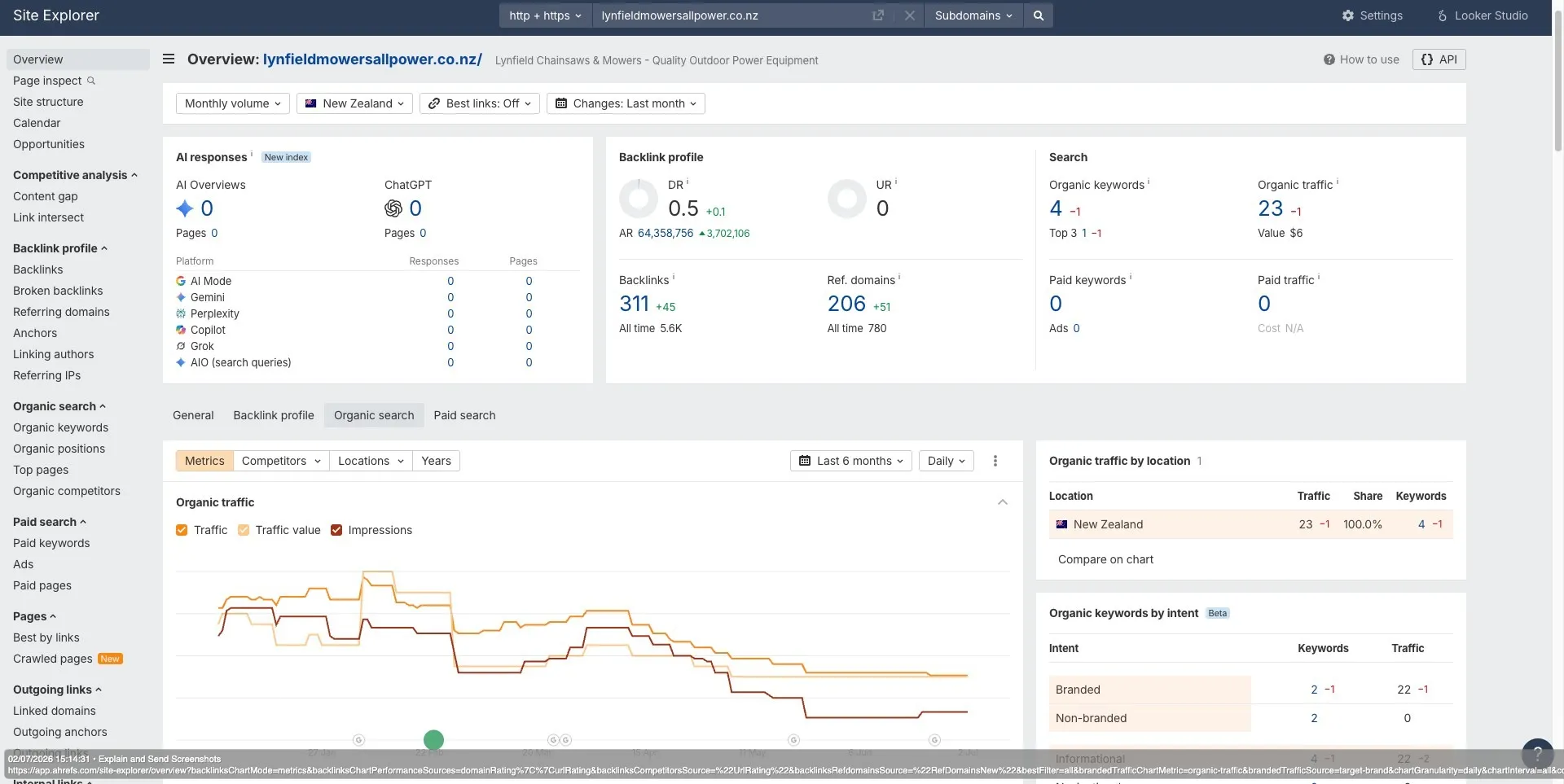
Task: Click the How to use help icon
Action: tap(1329, 59)
